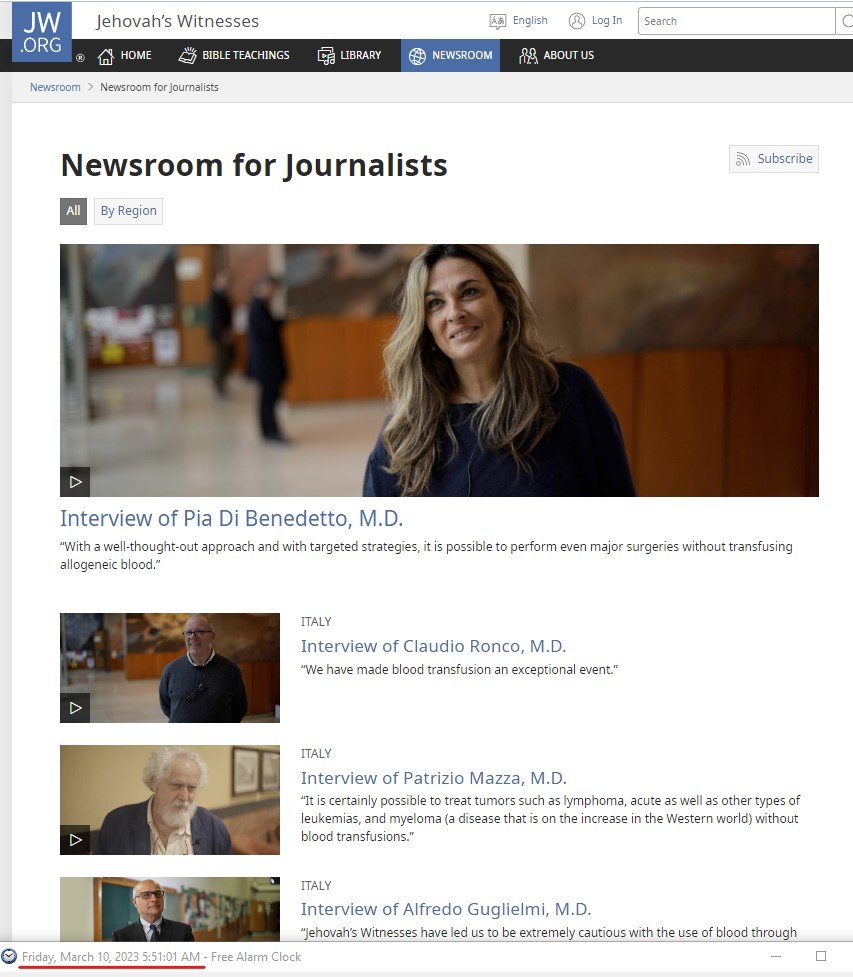Click the ITALY label above Claudio Ronco
This screenshot has width=853, height=977.
tap(316, 622)
